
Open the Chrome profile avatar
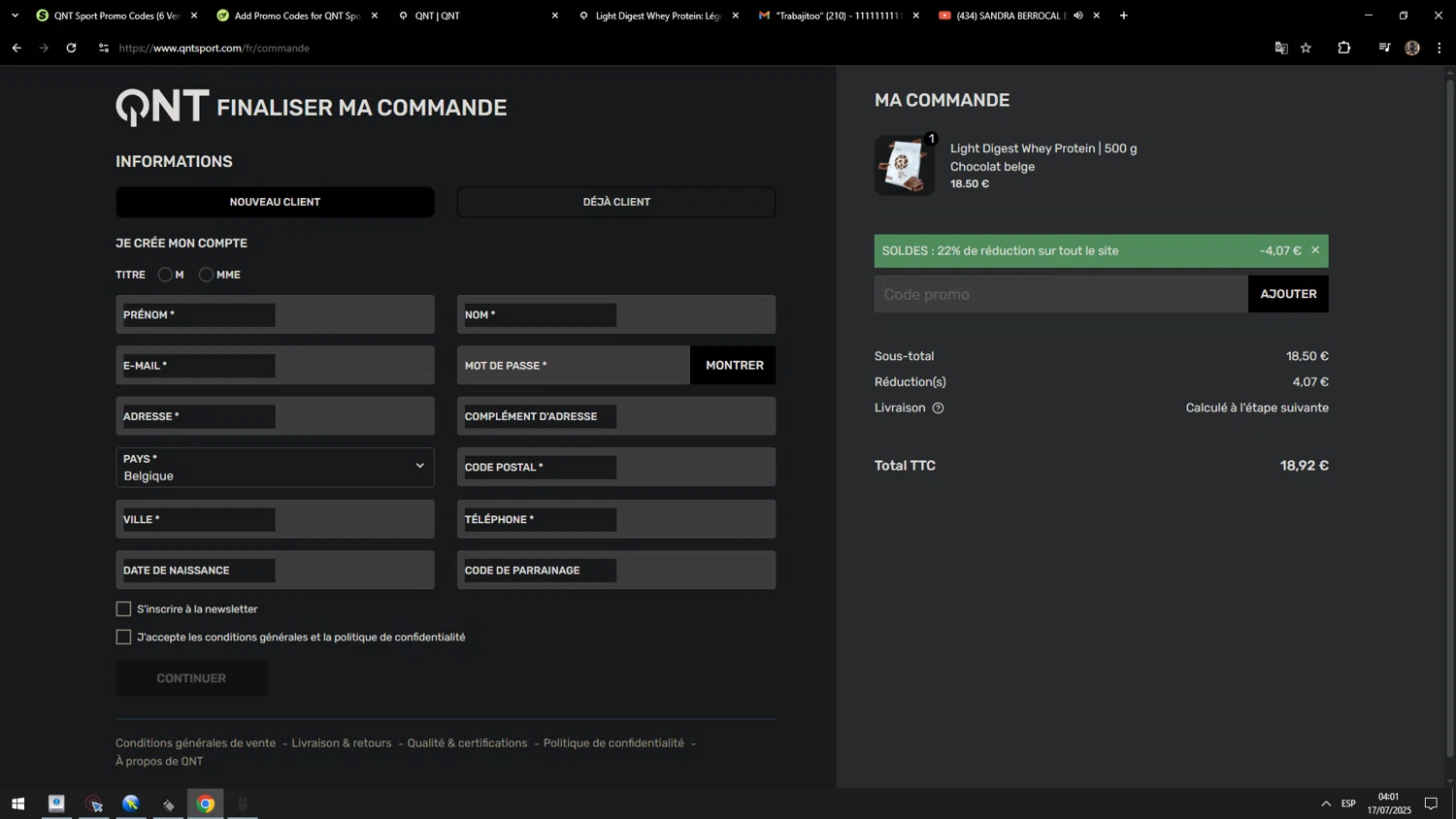tap(1412, 48)
